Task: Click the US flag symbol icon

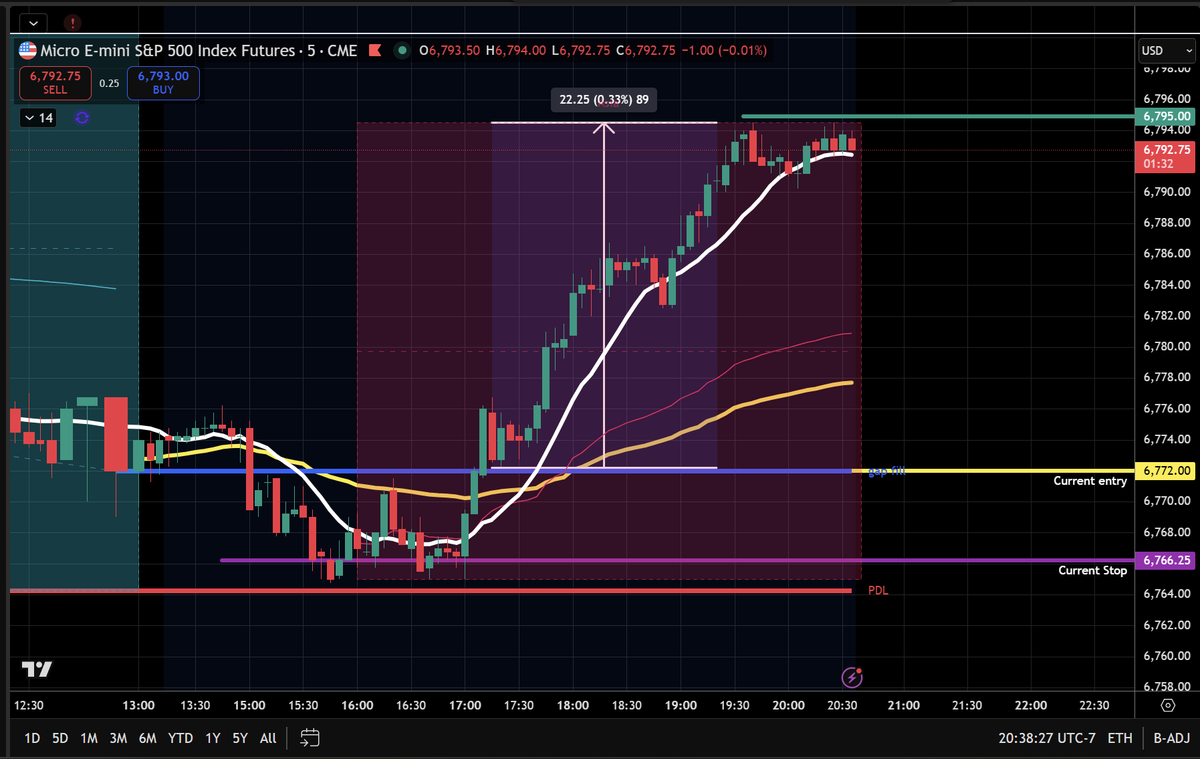Action: pyautogui.click(x=27, y=50)
